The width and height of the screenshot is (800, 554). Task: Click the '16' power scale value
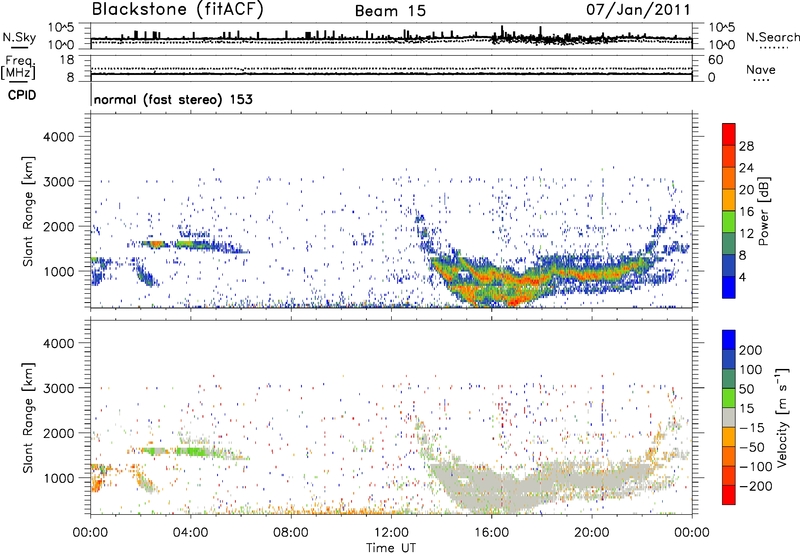coord(746,212)
